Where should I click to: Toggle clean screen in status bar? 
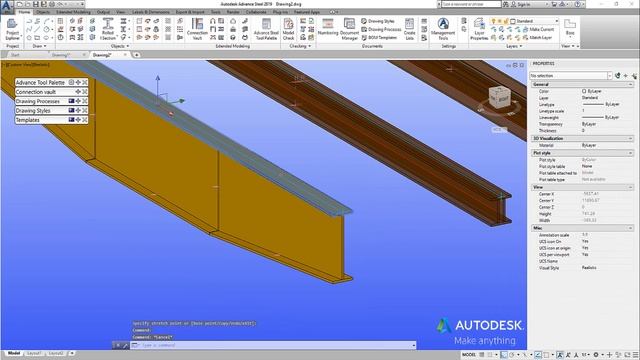pos(627,355)
